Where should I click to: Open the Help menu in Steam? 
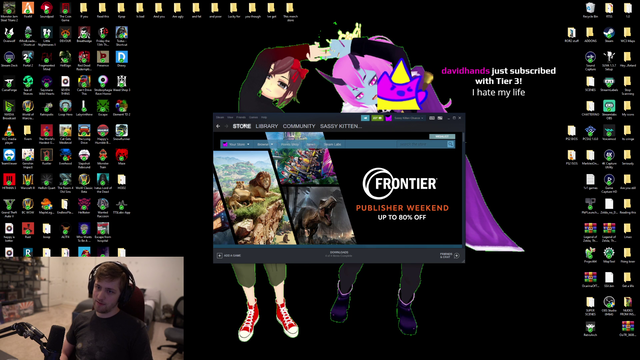[x=264, y=117]
